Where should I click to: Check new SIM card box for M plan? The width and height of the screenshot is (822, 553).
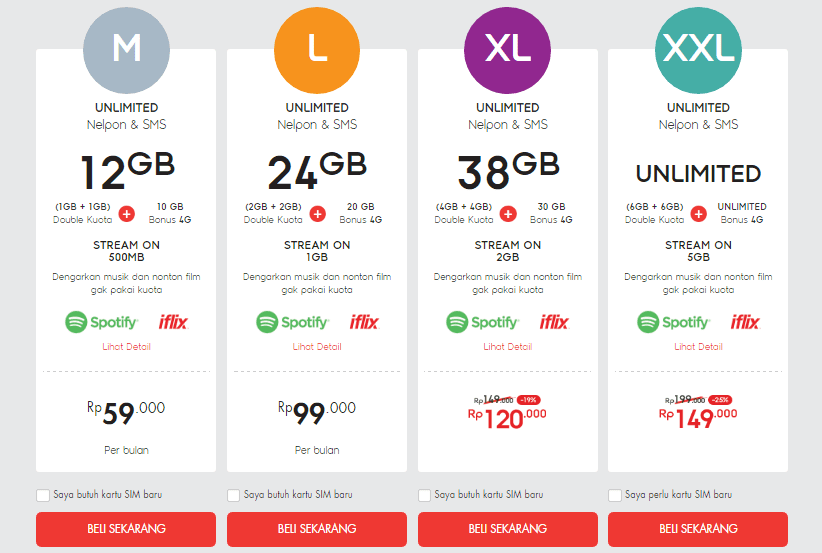pyautogui.click(x=43, y=495)
